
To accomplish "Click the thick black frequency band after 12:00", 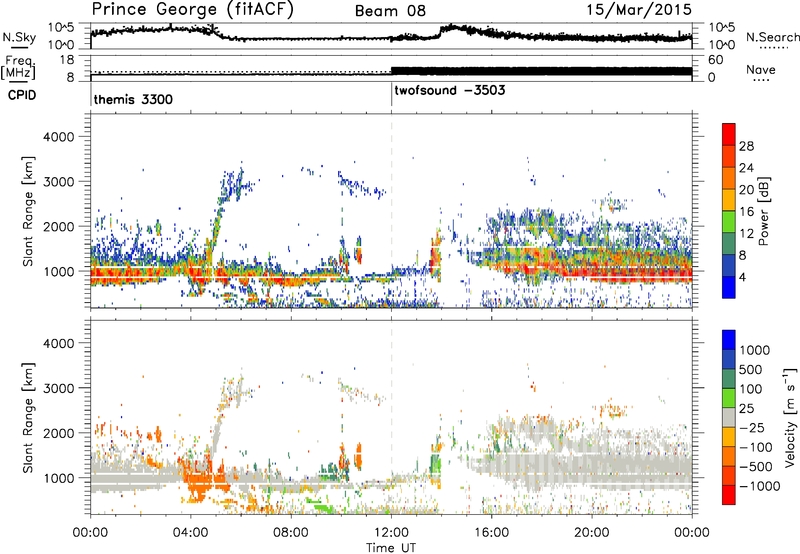I will (541, 71).
